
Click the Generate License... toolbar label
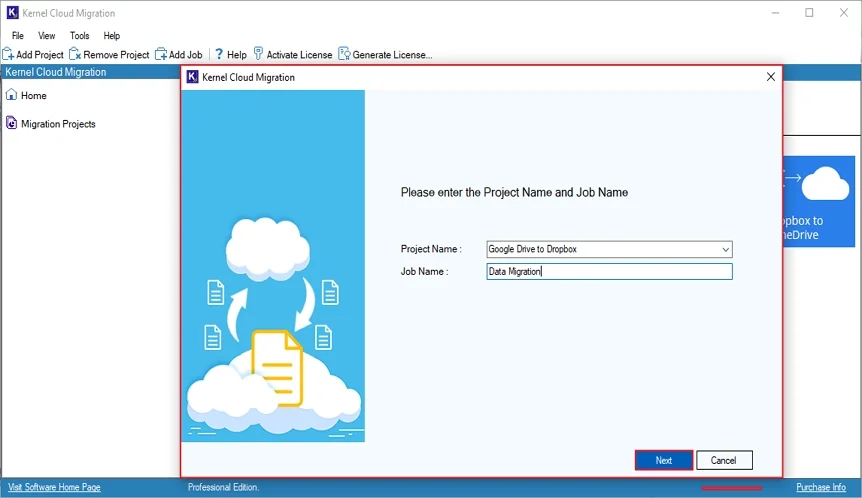click(x=392, y=55)
